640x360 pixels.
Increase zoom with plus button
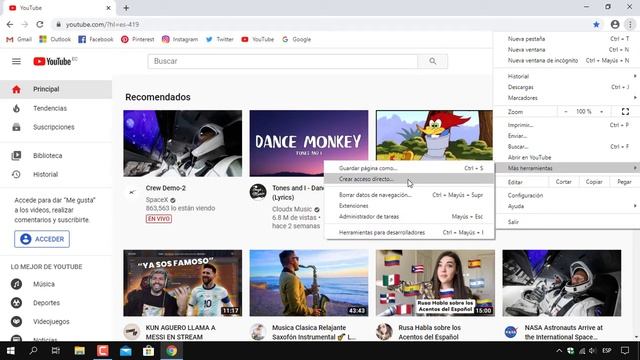click(601, 111)
